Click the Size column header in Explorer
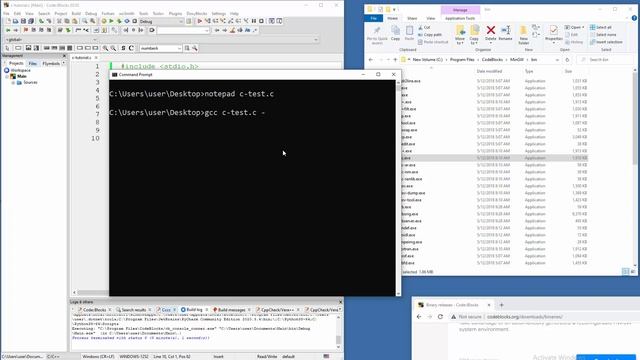The width and height of the screenshot is (640, 360). 568,71
